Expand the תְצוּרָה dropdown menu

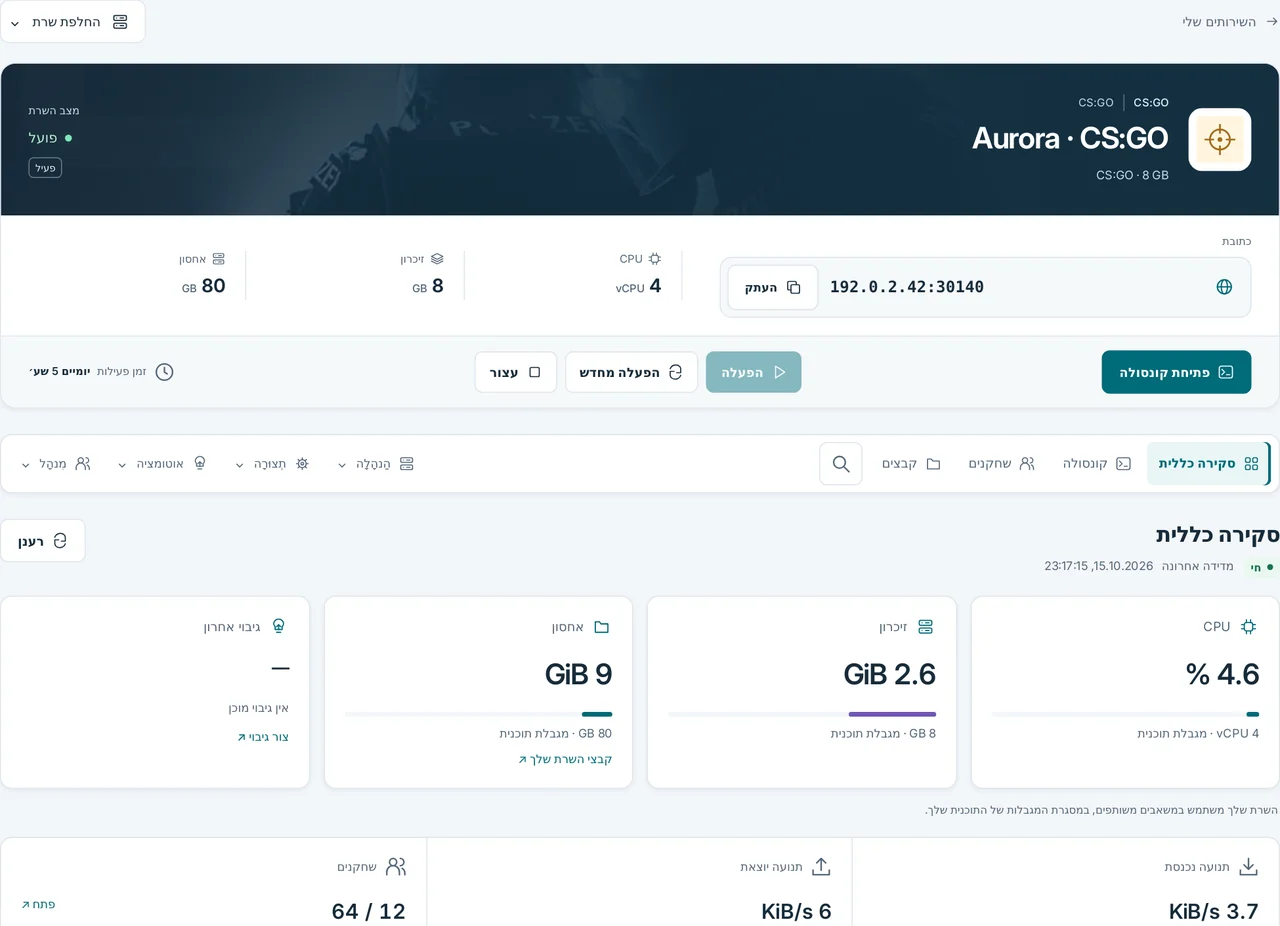(x=272, y=464)
